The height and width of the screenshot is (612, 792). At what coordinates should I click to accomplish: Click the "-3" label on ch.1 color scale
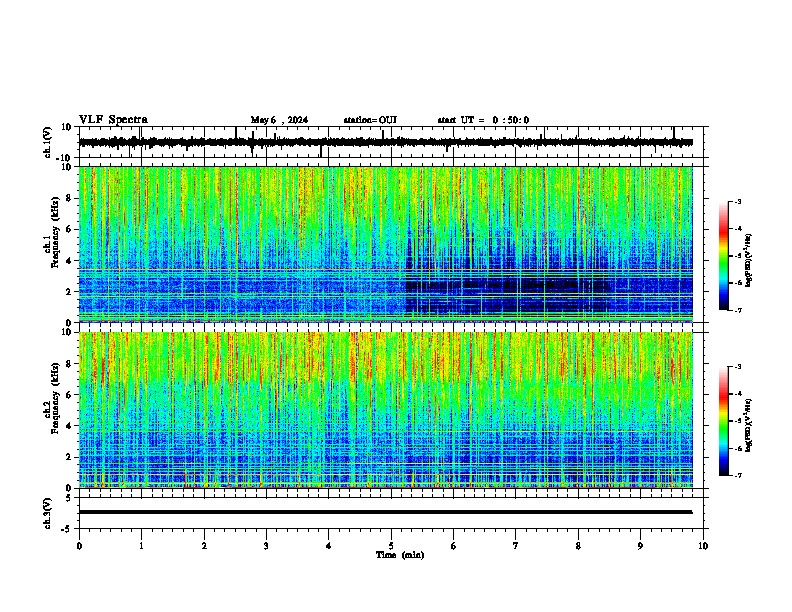(738, 201)
